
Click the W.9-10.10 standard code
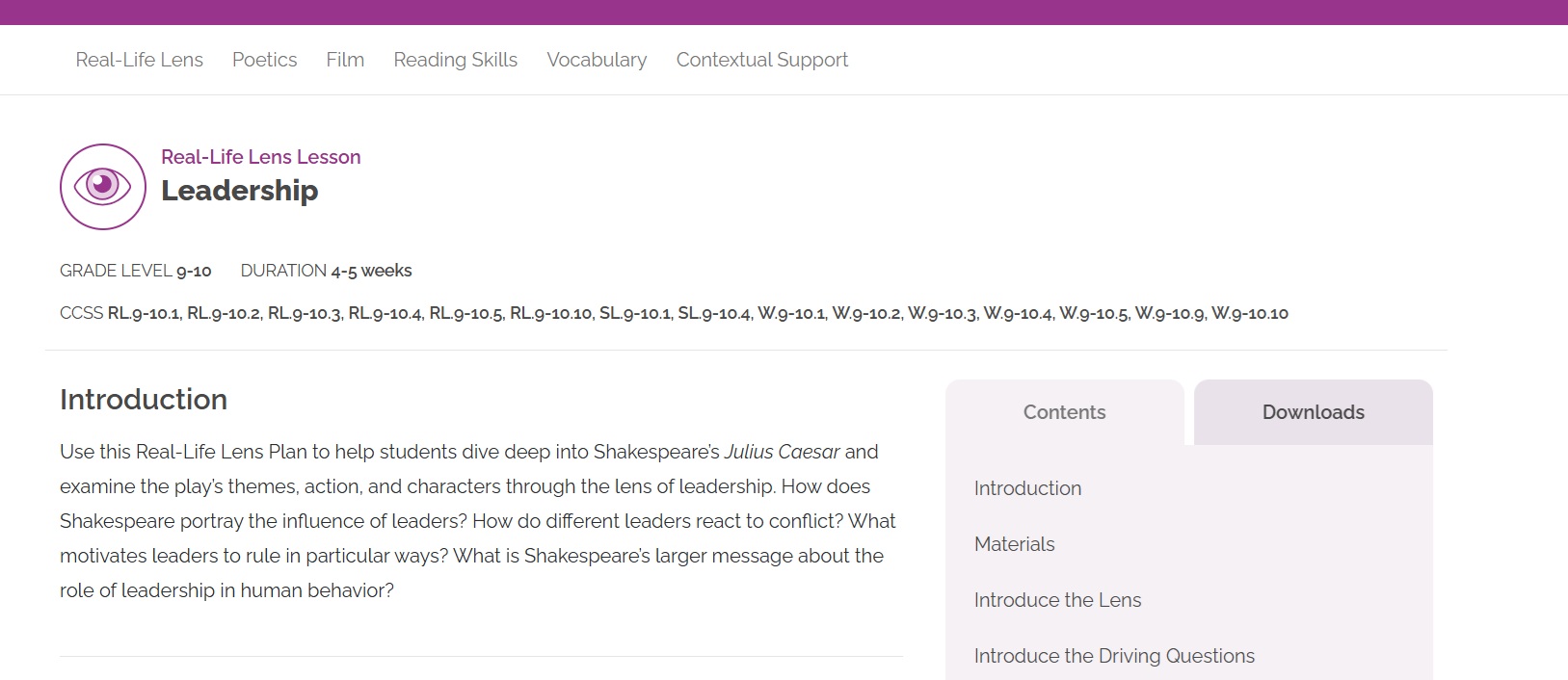coord(1249,313)
